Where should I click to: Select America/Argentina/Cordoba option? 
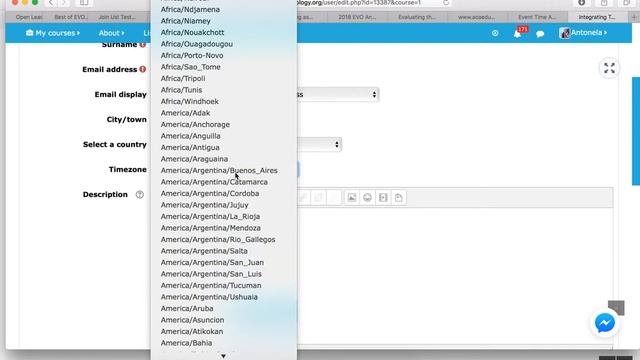tap(210, 193)
